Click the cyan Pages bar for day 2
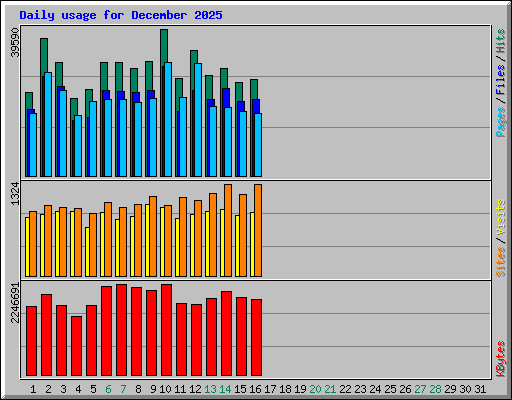The height and width of the screenshot is (400, 512). pyautogui.click(x=48, y=124)
